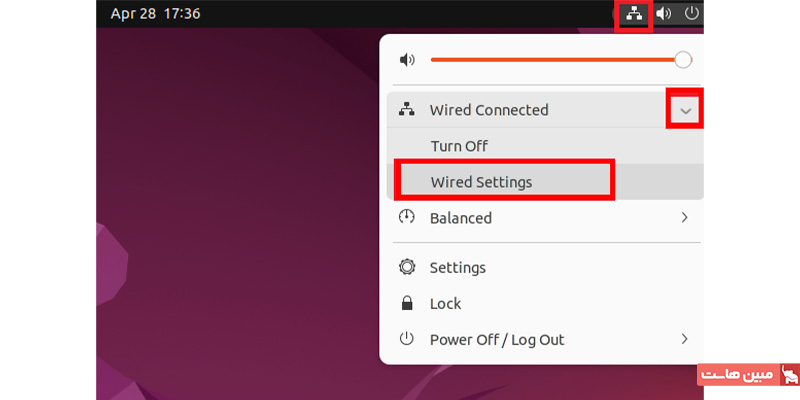Click the volume slider track
Image resolution: width=800 pixels, height=400 pixels.
[550, 60]
